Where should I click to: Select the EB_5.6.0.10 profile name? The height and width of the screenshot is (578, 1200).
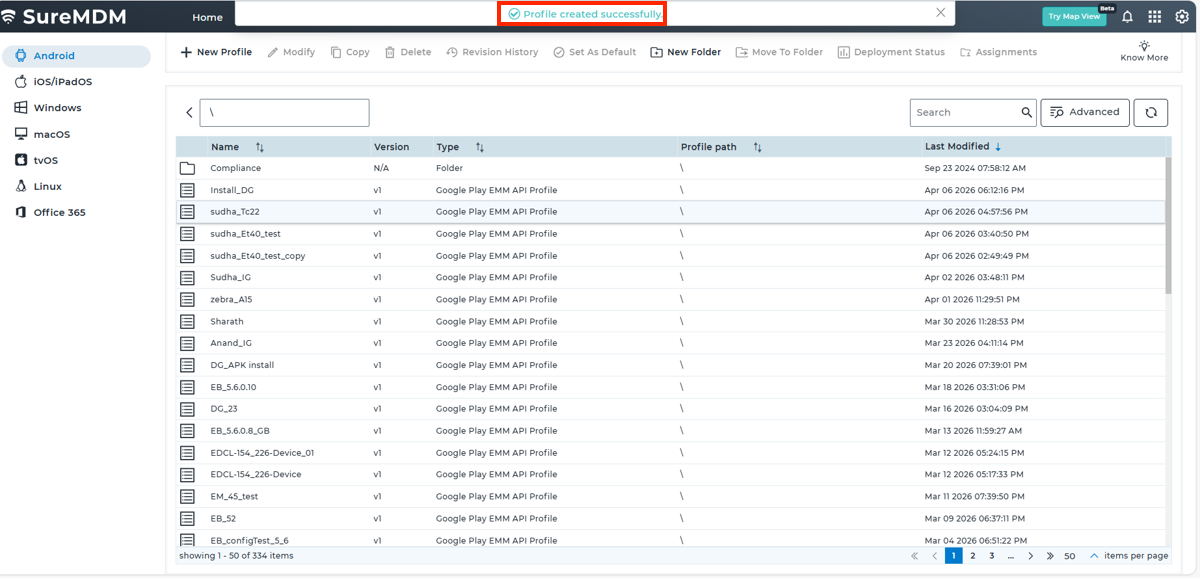[233, 387]
